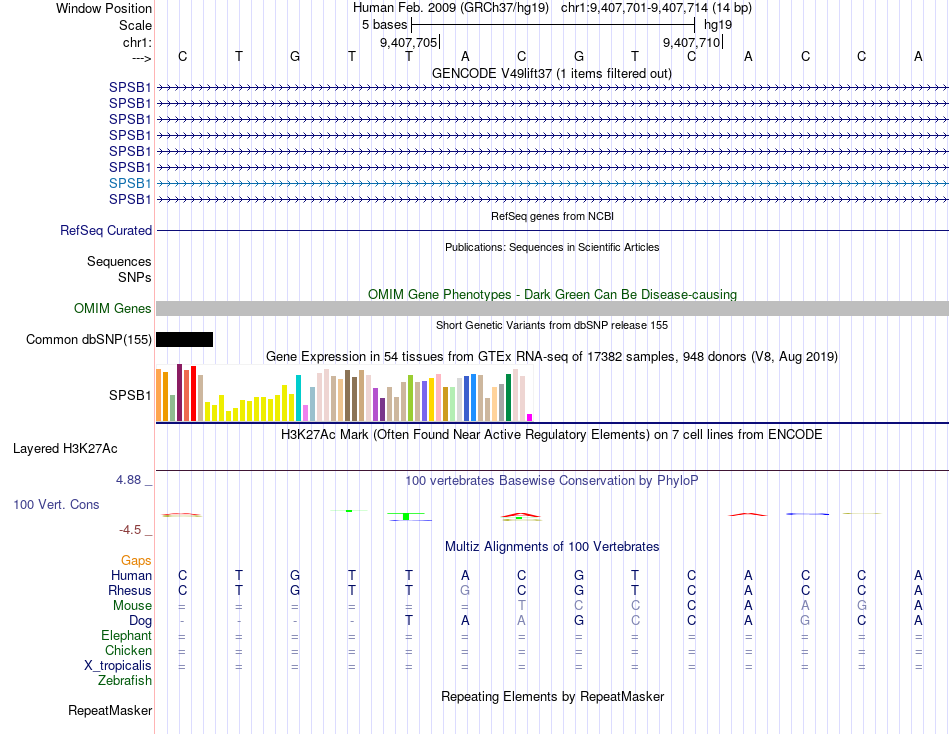Click the RepeatMasker track label
Screen dimensions: 950x734
pos(110,710)
